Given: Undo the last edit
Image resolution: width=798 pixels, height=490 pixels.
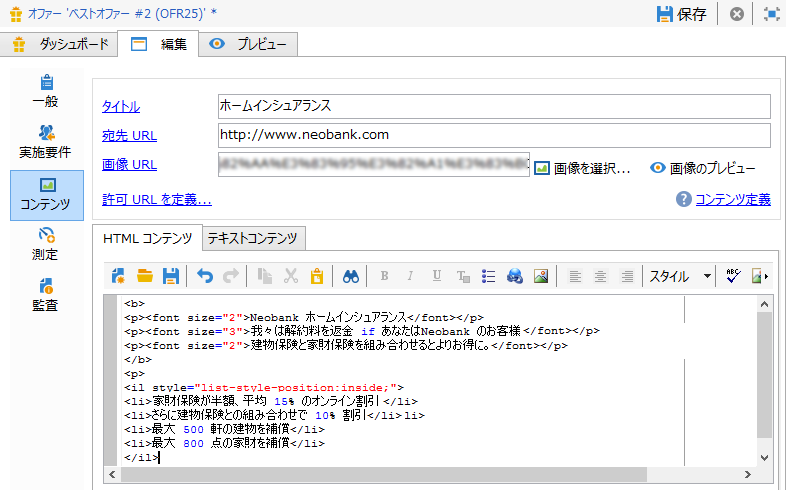Looking at the screenshot, I should (205, 276).
